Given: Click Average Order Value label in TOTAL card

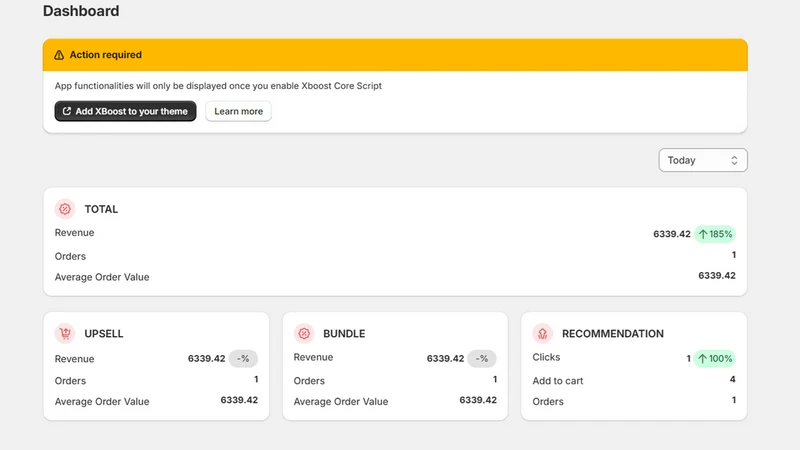Looking at the screenshot, I should [x=102, y=277].
